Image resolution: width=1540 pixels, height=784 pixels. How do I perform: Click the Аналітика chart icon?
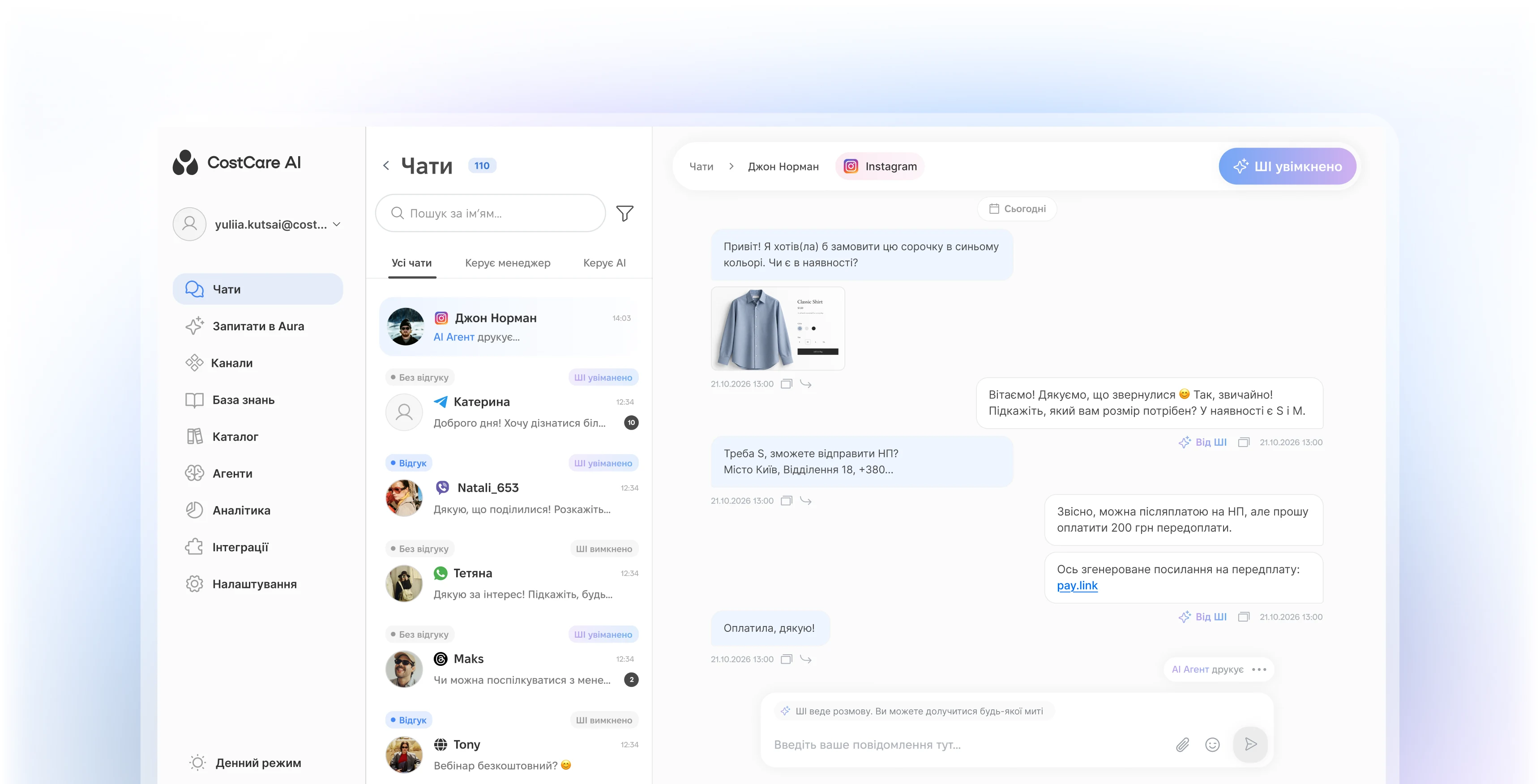click(194, 510)
